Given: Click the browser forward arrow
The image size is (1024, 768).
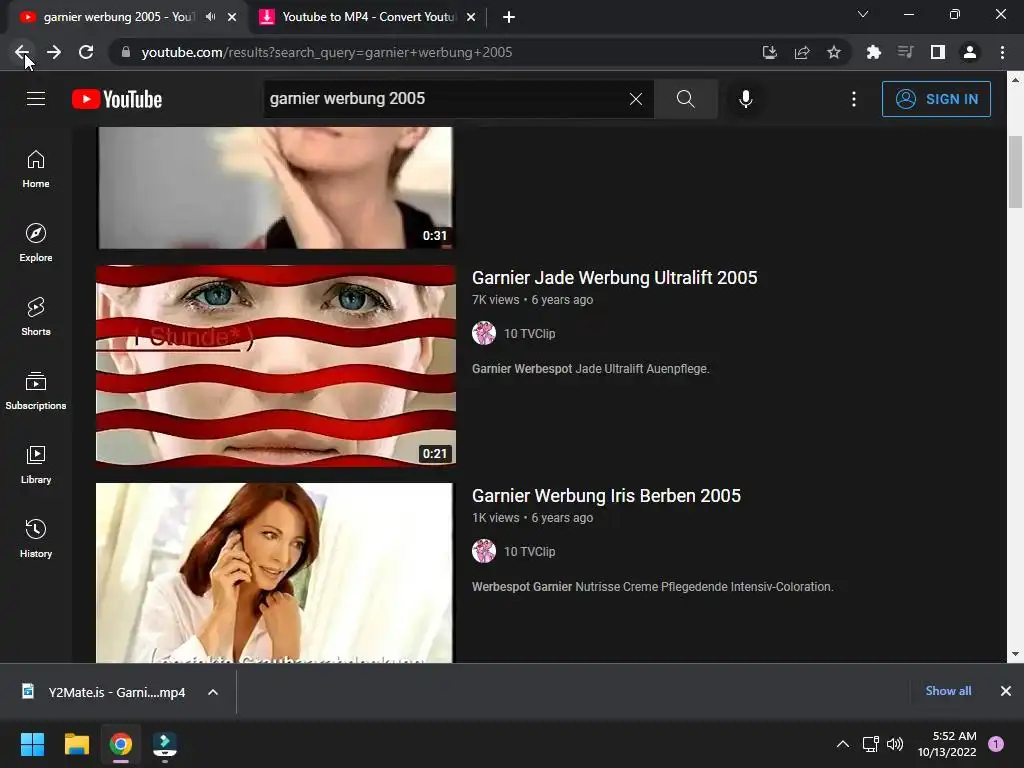Looking at the screenshot, I should click(x=54, y=52).
